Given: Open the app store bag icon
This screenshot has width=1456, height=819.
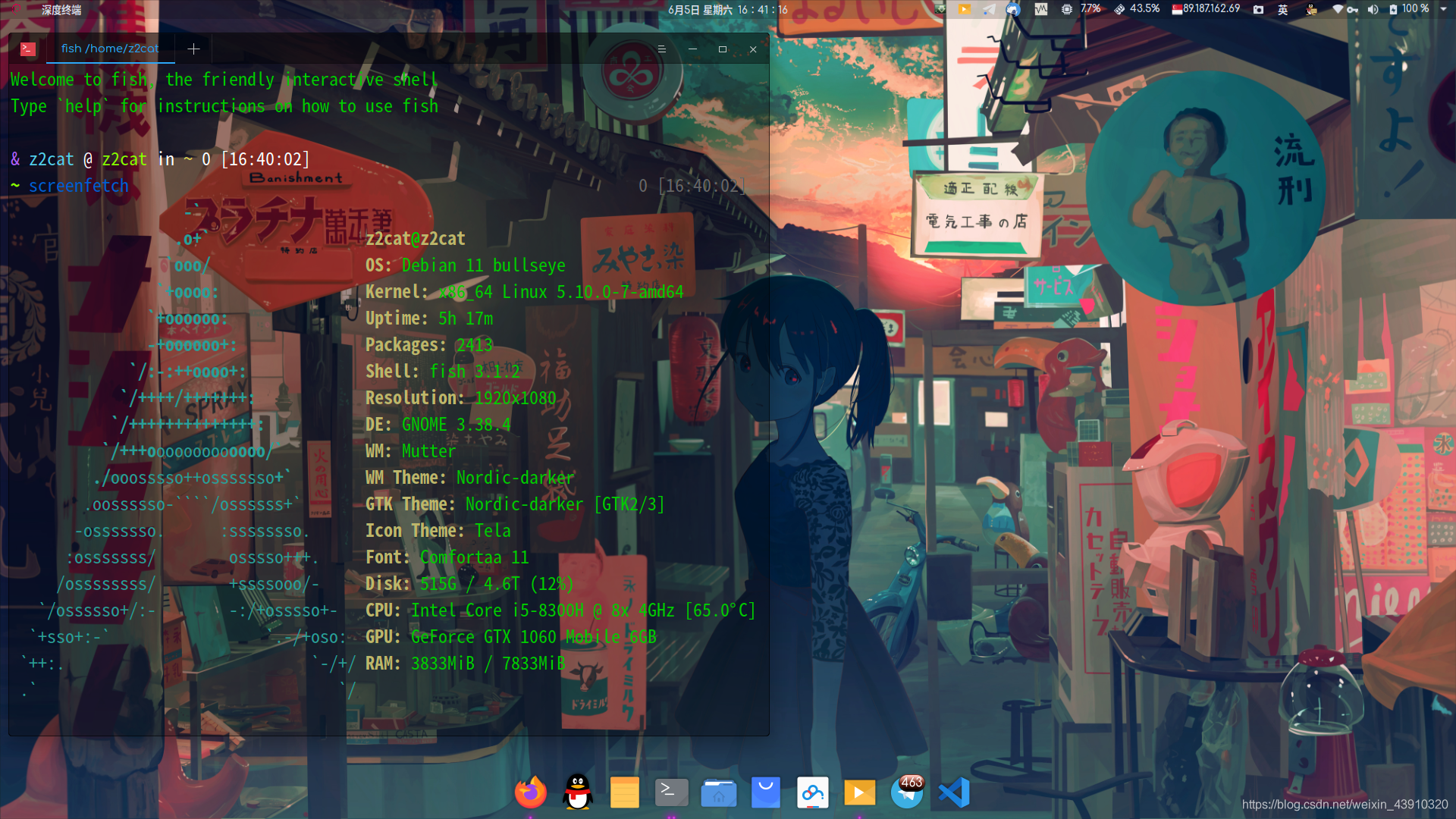Looking at the screenshot, I should coord(765,792).
